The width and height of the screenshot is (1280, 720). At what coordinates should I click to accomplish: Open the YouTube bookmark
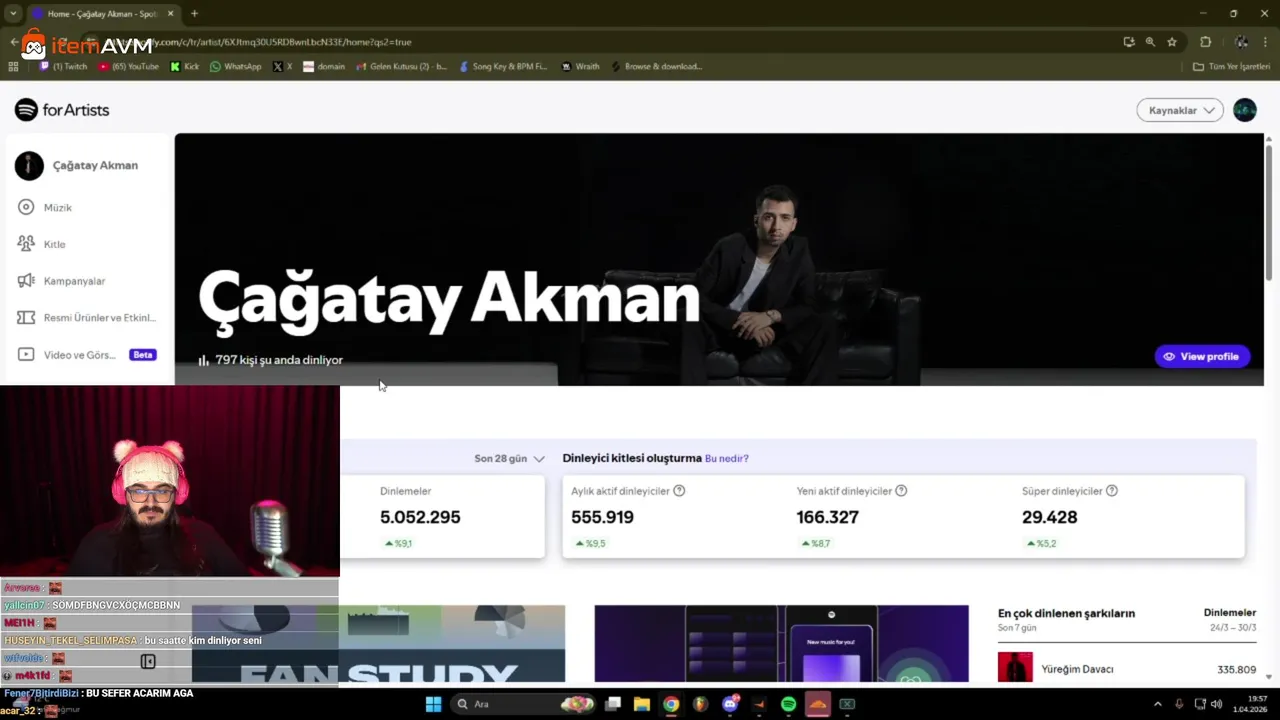point(128,67)
